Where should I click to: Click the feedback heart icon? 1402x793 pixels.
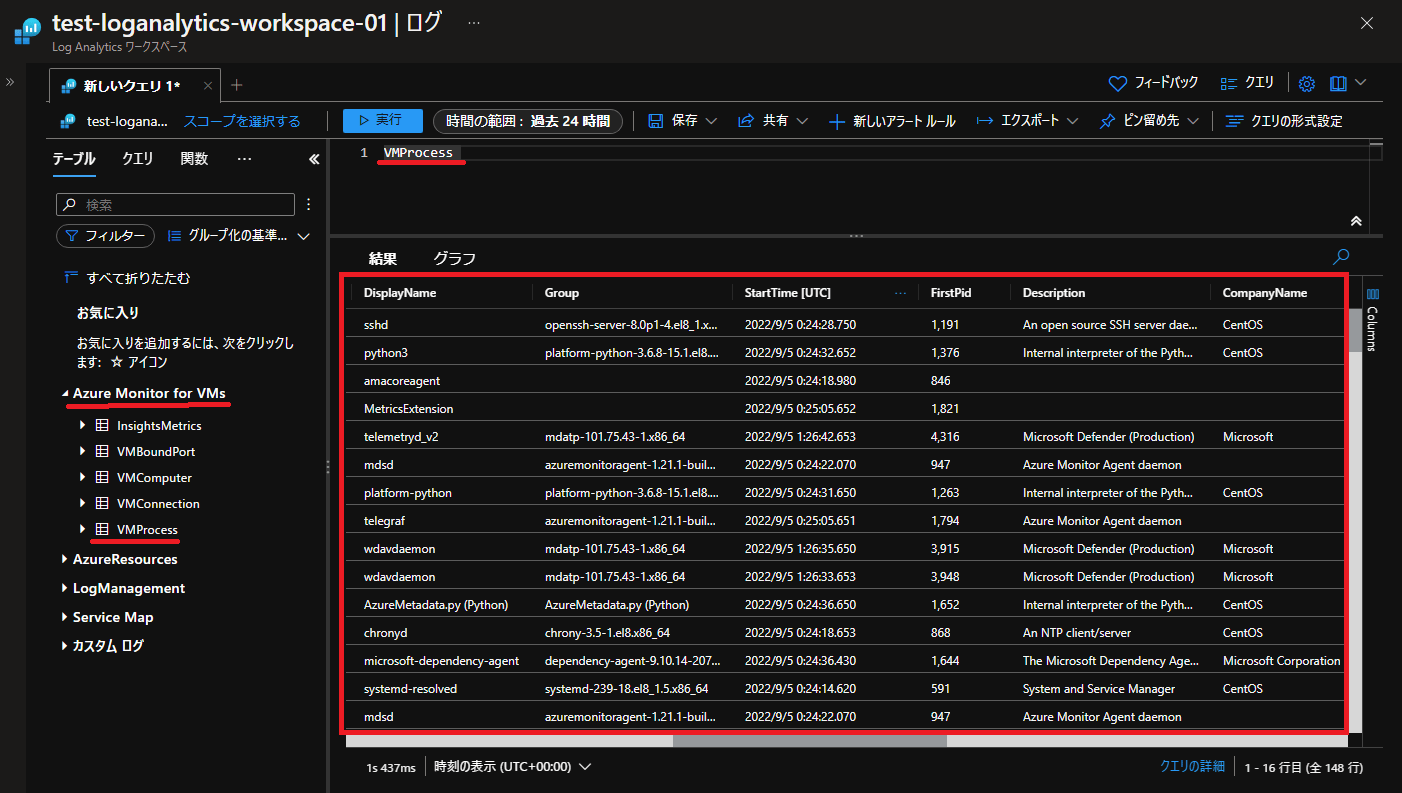tap(1118, 83)
